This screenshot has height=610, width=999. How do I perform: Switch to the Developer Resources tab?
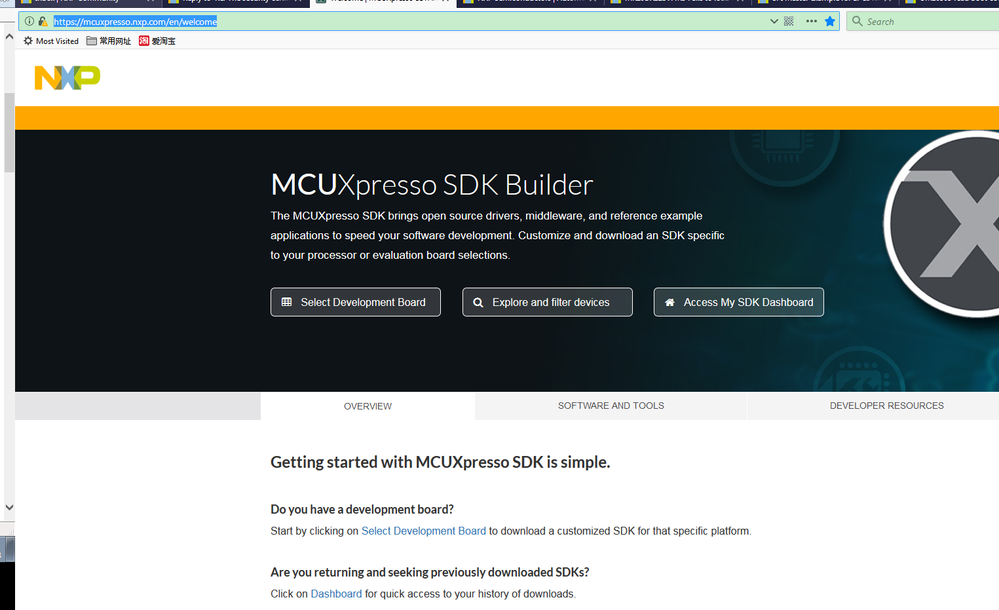tap(886, 405)
